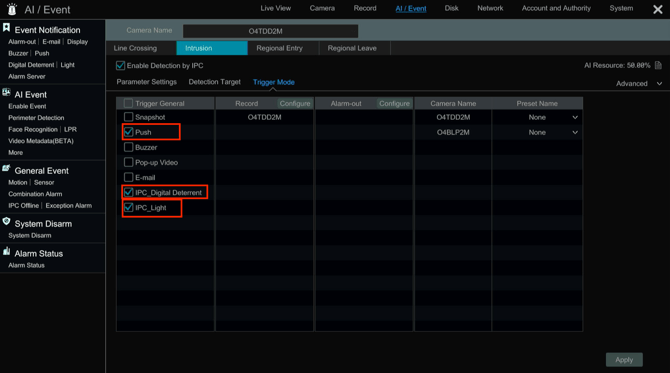Open the Enable Event sidebar link
Image resolution: width=670 pixels, height=373 pixels.
pyautogui.click(x=27, y=106)
